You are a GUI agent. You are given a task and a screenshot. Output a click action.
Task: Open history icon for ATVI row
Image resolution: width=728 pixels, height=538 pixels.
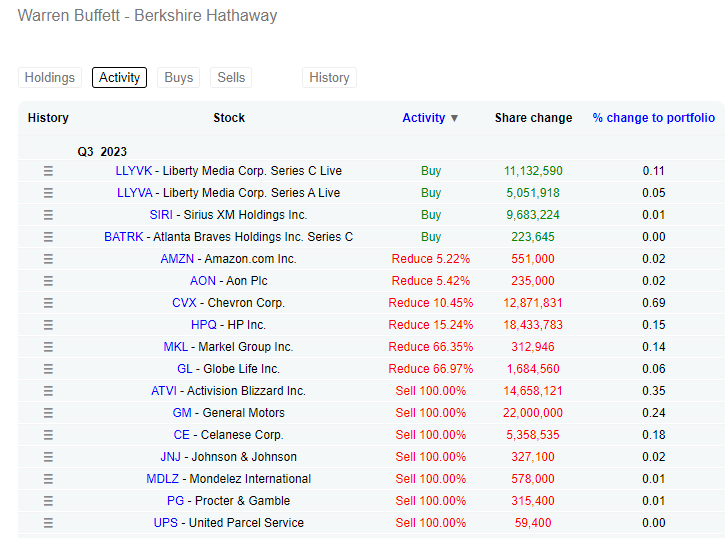coord(48,391)
